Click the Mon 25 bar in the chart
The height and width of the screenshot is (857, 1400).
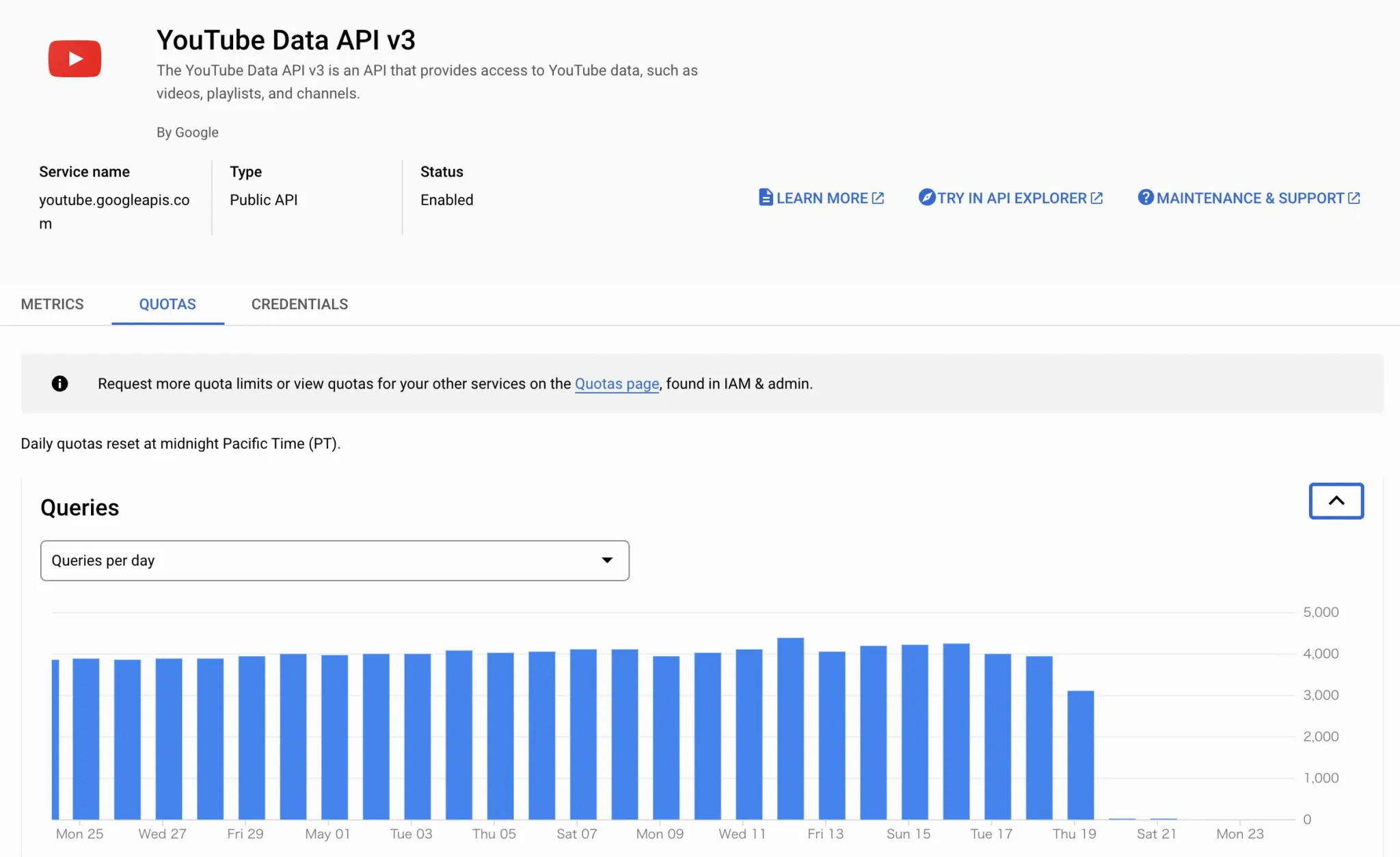85,739
